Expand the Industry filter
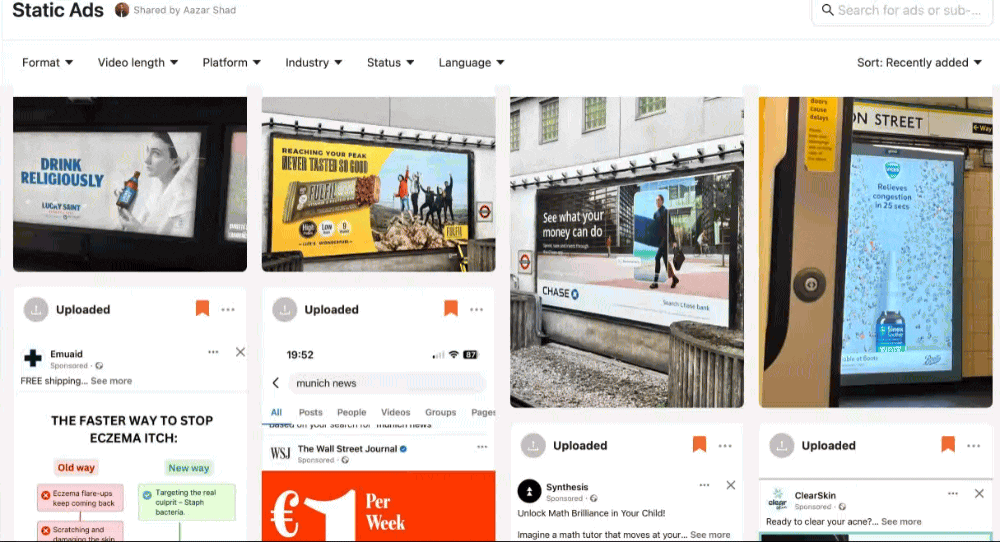 point(313,62)
